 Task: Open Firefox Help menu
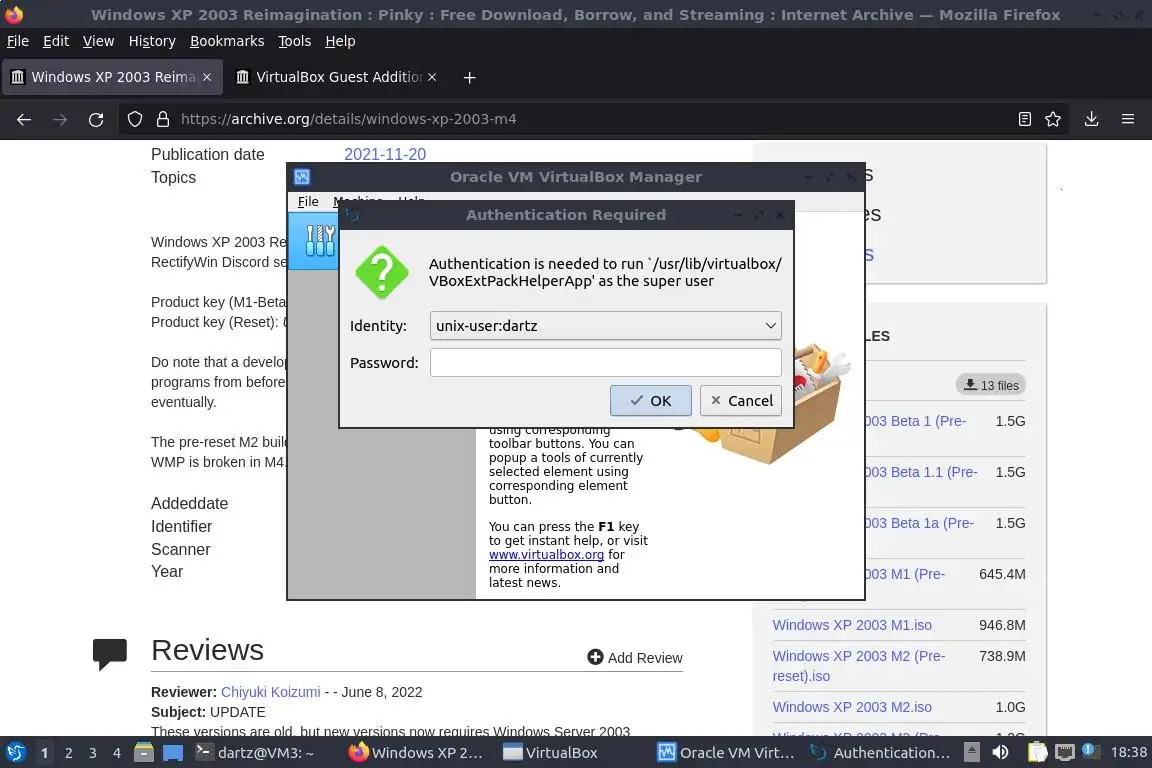pos(340,41)
